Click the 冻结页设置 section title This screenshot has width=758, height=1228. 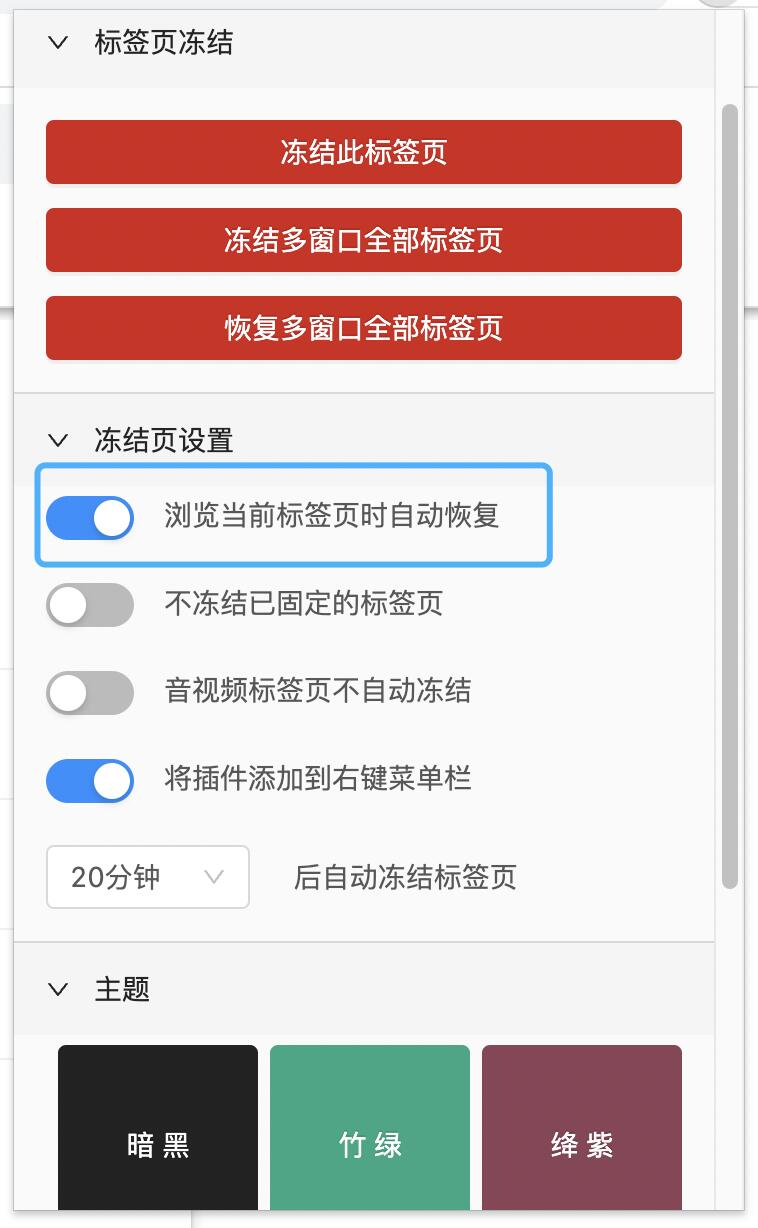pyautogui.click(x=164, y=440)
